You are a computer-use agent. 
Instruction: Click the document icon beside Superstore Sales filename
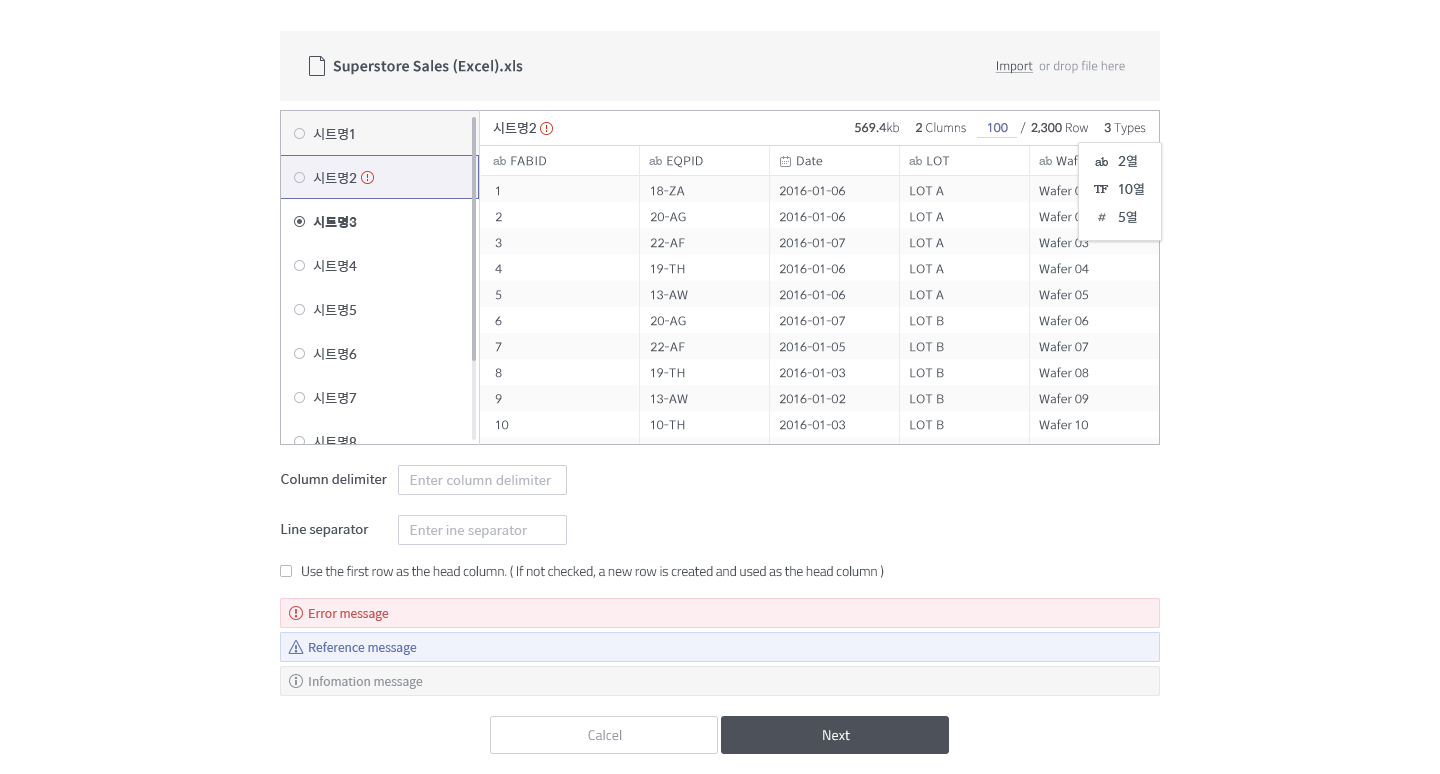pyautogui.click(x=317, y=65)
